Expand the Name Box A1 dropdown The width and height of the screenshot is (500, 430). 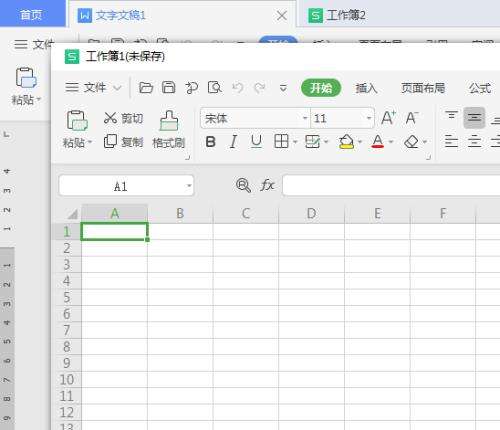coord(189,186)
